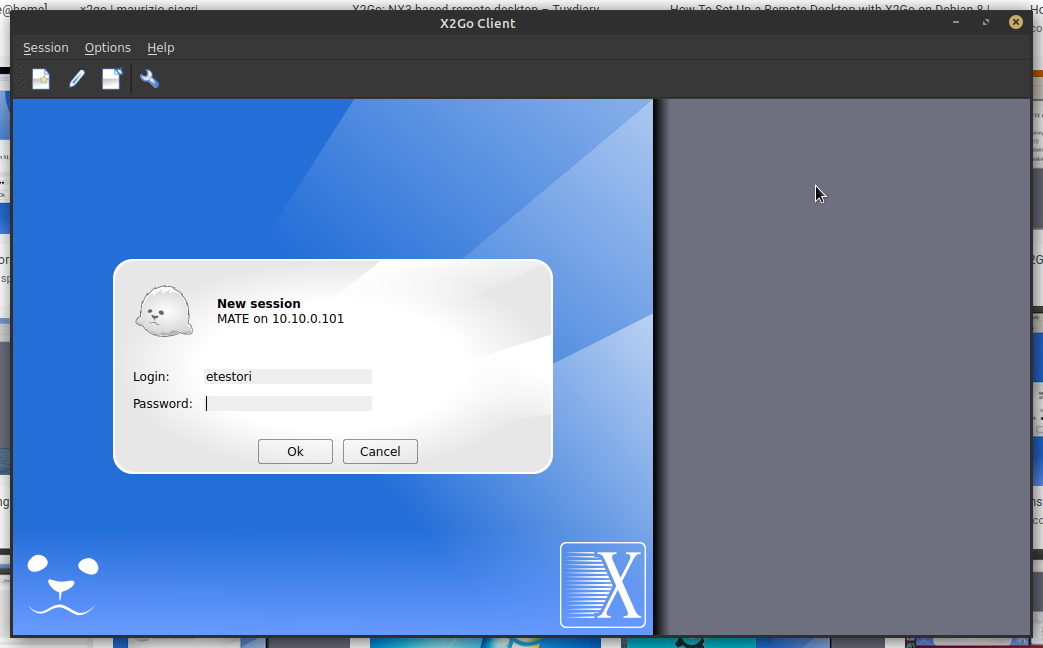Viewport: 1043px width, 648px height.
Task: Click the "Password:" label
Action: 162,404
